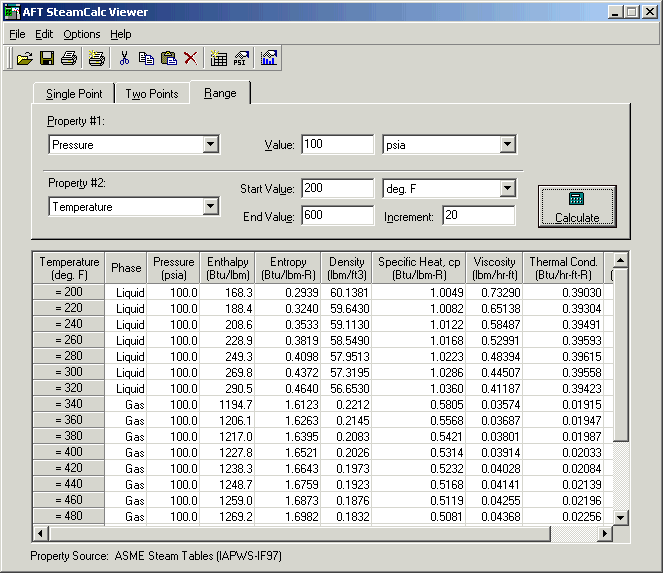Expand the Property #1 Pressure dropdown
This screenshot has width=663, height=573.
(x=210, y=145)
